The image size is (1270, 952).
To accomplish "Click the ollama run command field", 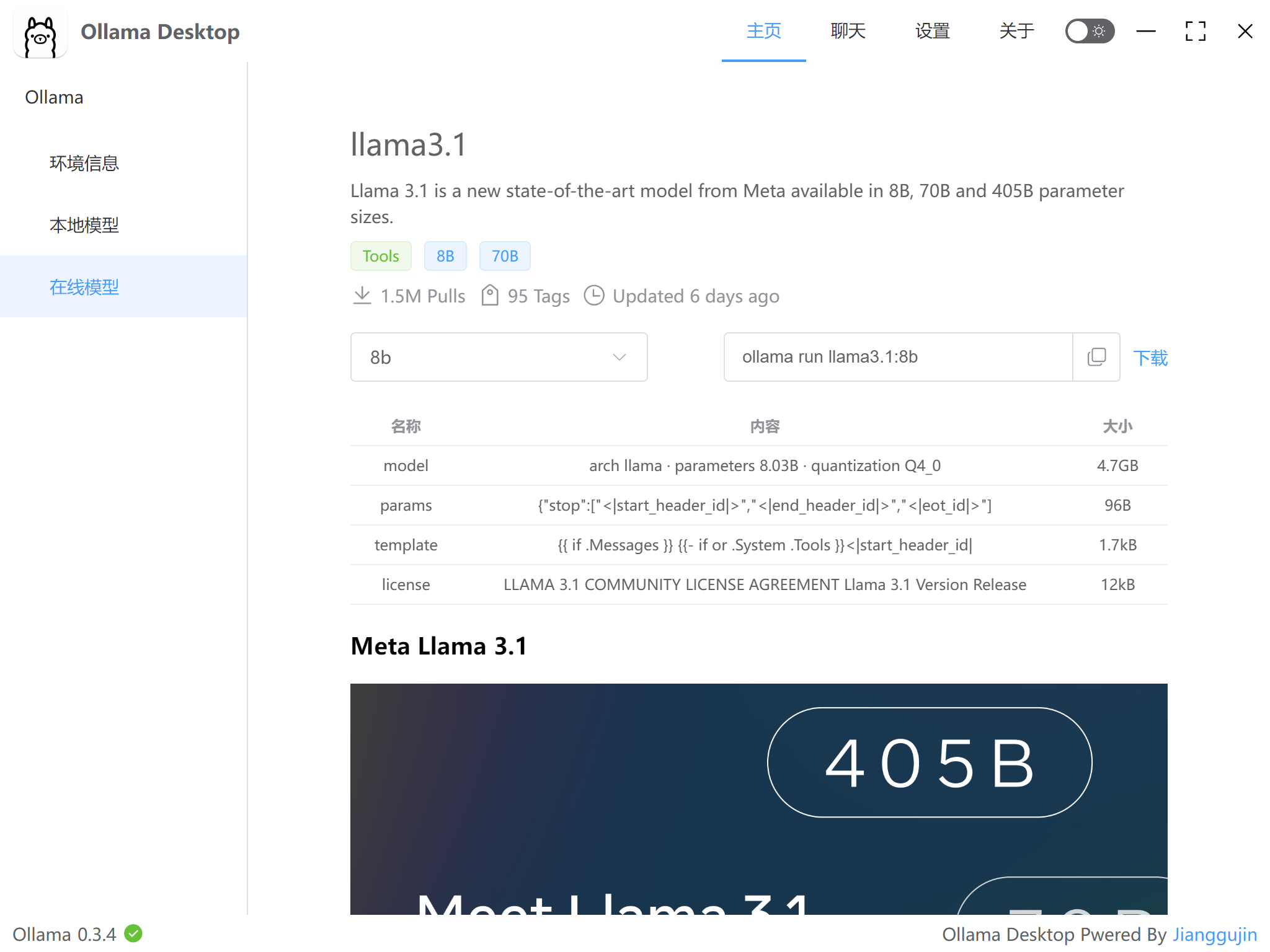I will click(897, 357).
